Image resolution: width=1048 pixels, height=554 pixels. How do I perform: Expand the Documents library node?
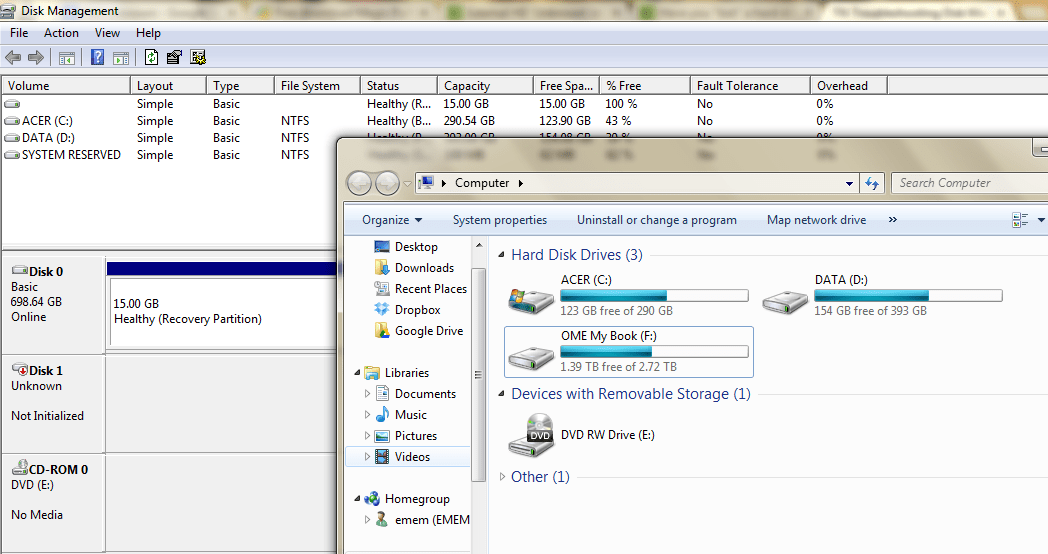tap(367, 394)
